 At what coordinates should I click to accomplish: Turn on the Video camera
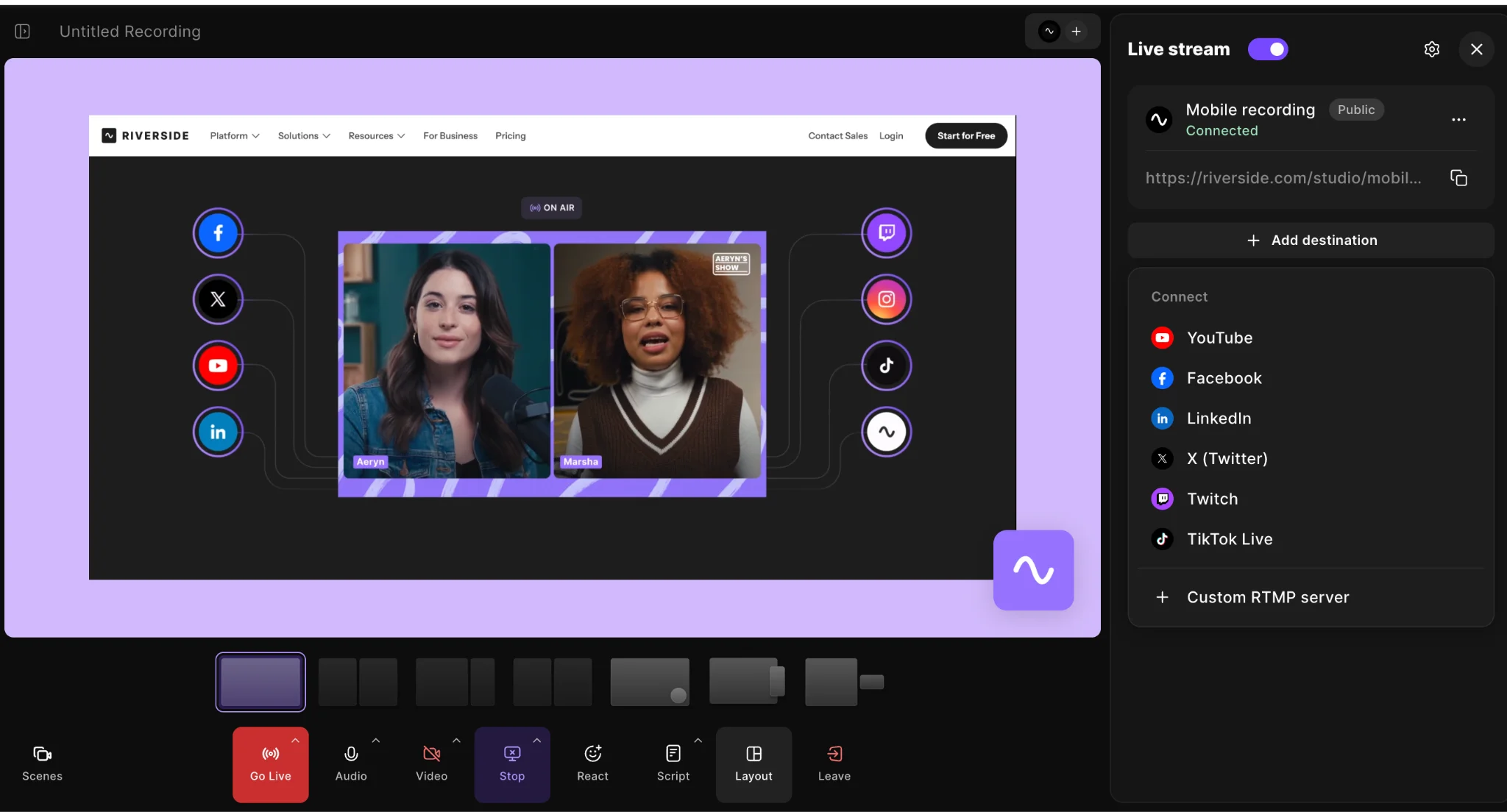[x=431, y=764]
